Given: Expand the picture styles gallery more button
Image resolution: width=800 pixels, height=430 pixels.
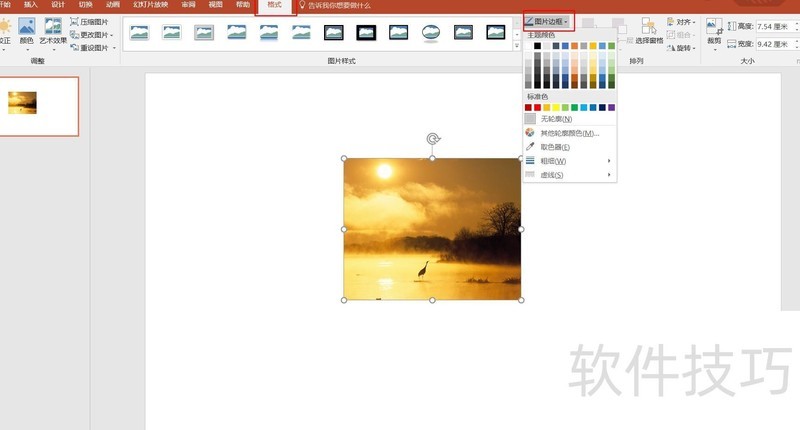Looking at the screenshot, I should 516,46.
